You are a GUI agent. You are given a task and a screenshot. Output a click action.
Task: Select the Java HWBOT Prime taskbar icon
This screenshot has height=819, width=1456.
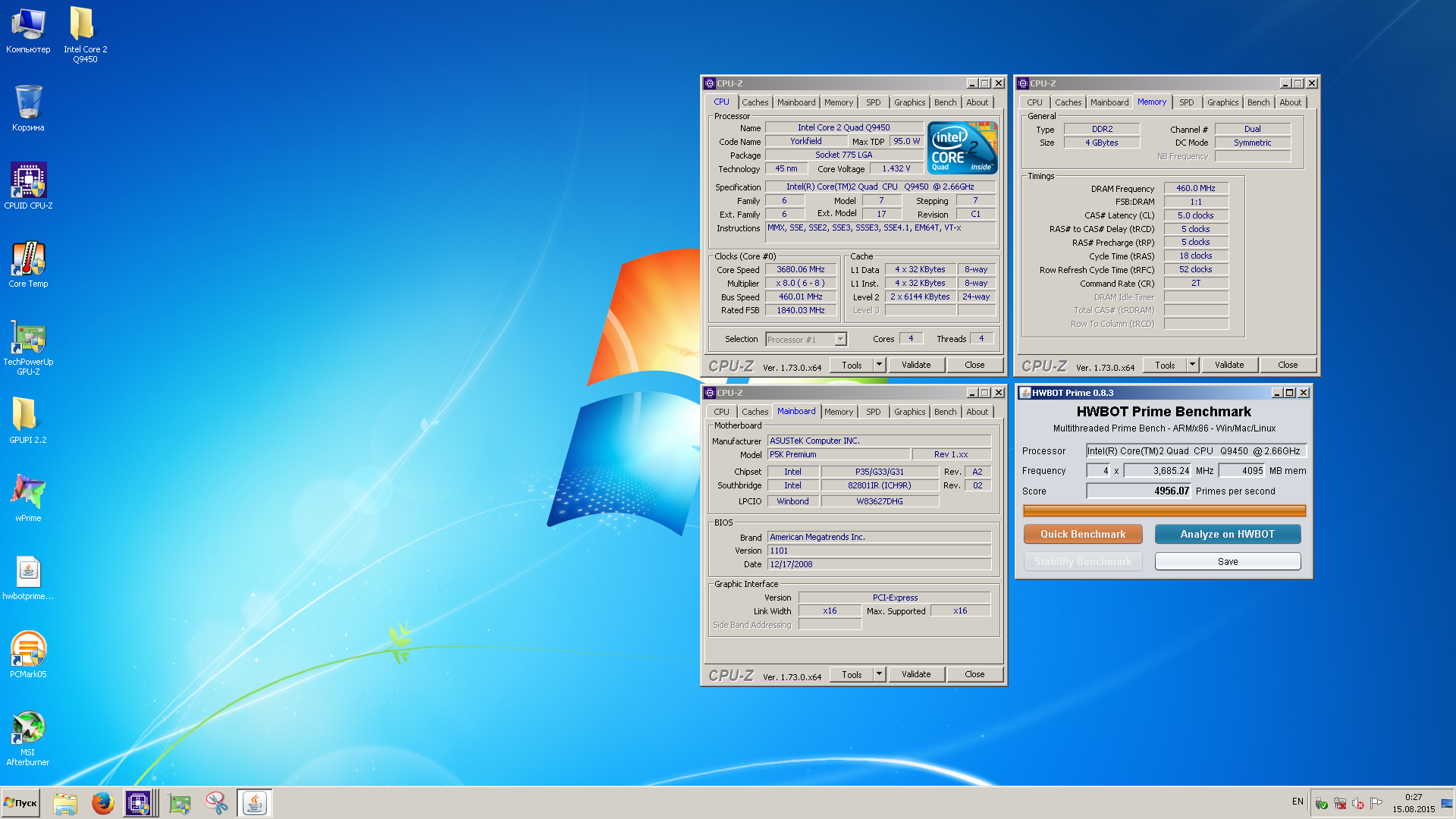pos(254,803)
